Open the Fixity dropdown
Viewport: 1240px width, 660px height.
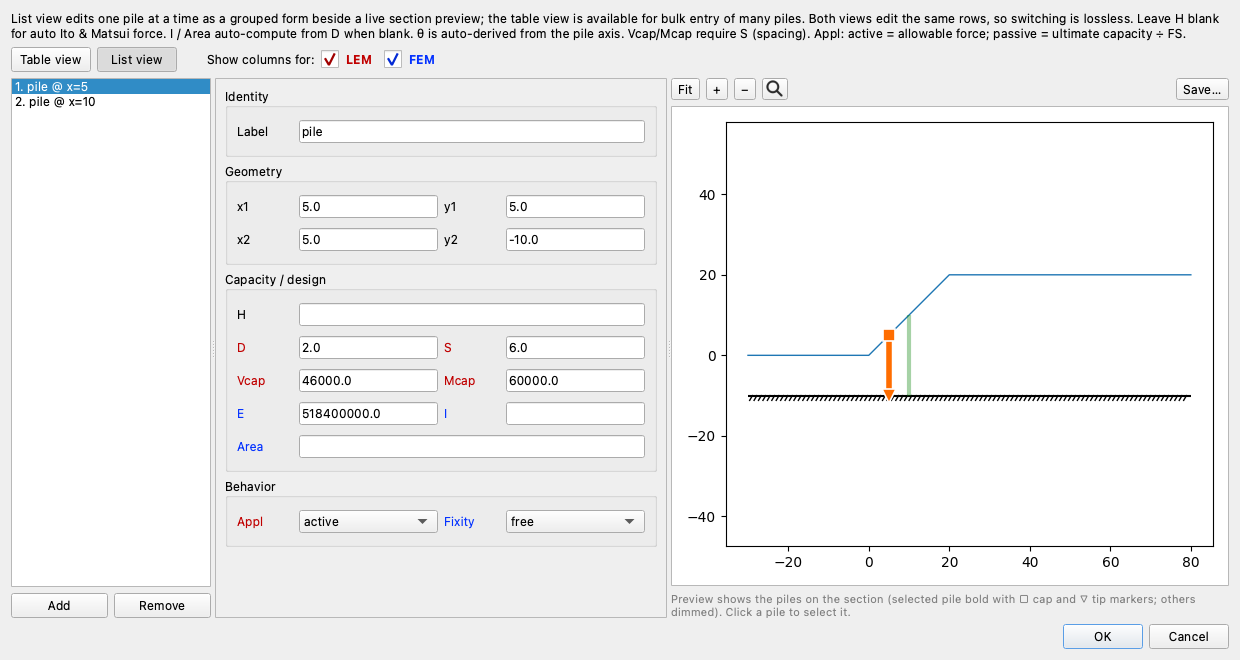575,521
